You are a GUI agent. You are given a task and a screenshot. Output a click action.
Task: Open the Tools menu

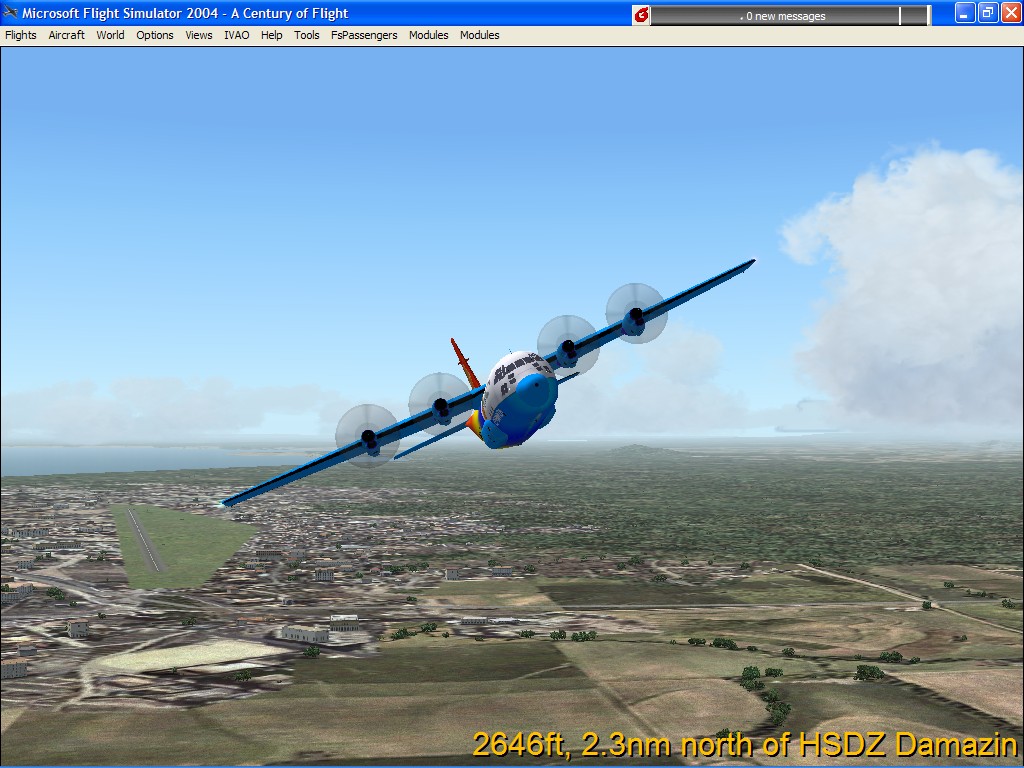coord(307,35)
